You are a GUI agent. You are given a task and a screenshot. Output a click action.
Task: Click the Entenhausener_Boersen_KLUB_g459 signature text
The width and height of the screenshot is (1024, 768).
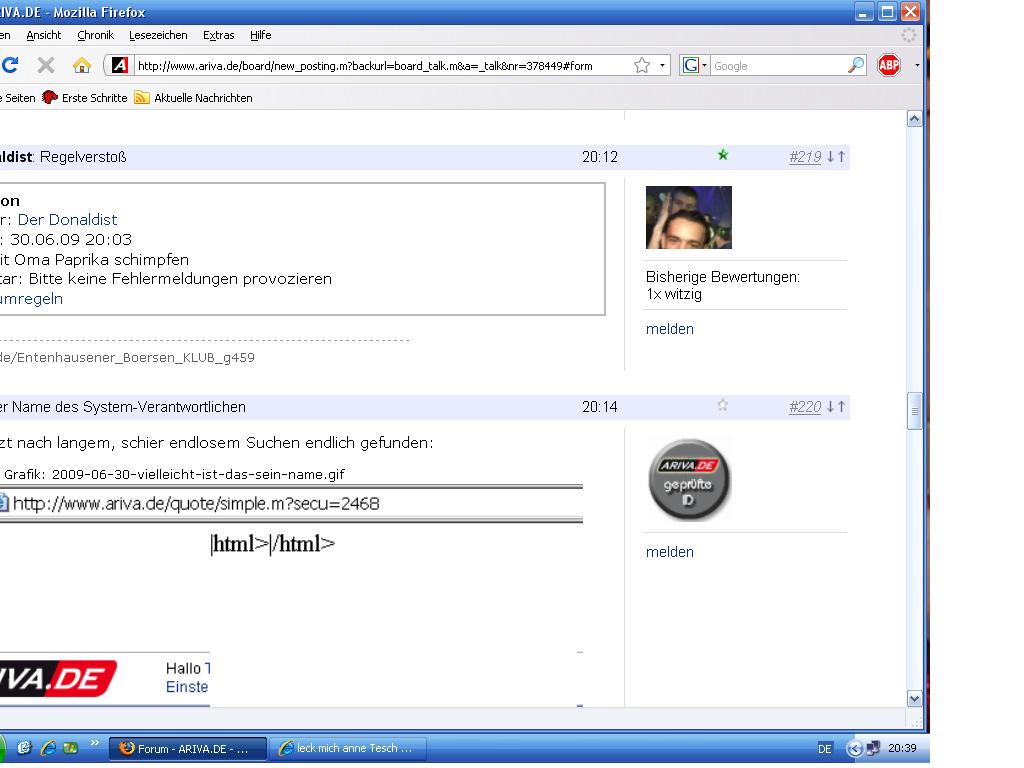coord(136,358)
